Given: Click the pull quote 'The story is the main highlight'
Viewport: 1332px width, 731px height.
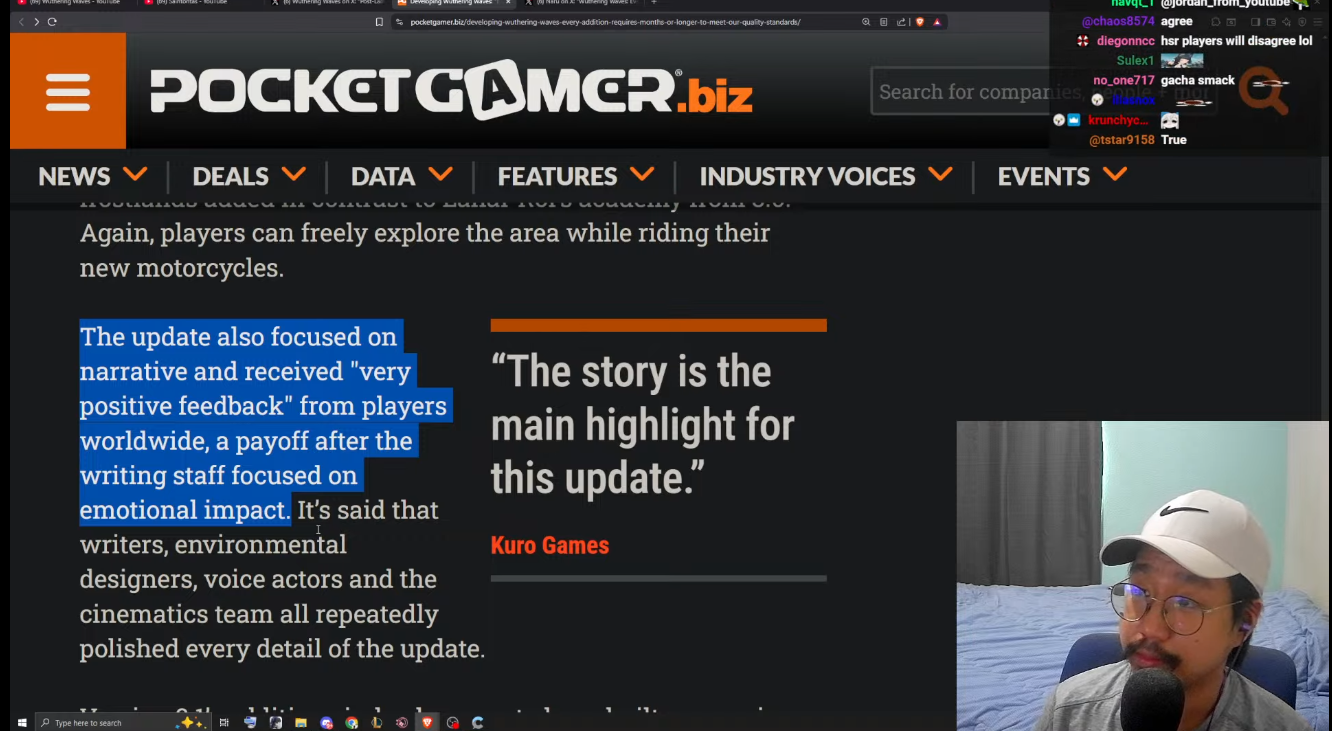Looking at the screenshot, I should (643, 424).
